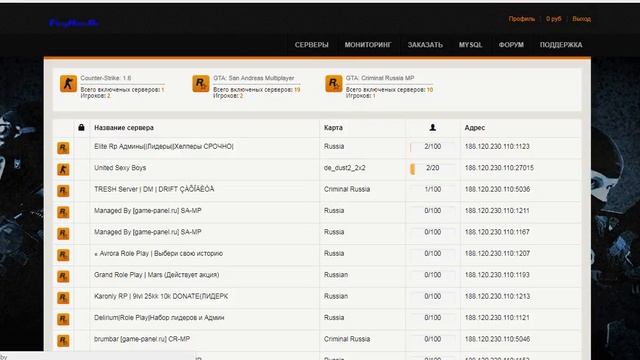Open the СЕРВЕРЫ menu item

(x=311, y=45)
